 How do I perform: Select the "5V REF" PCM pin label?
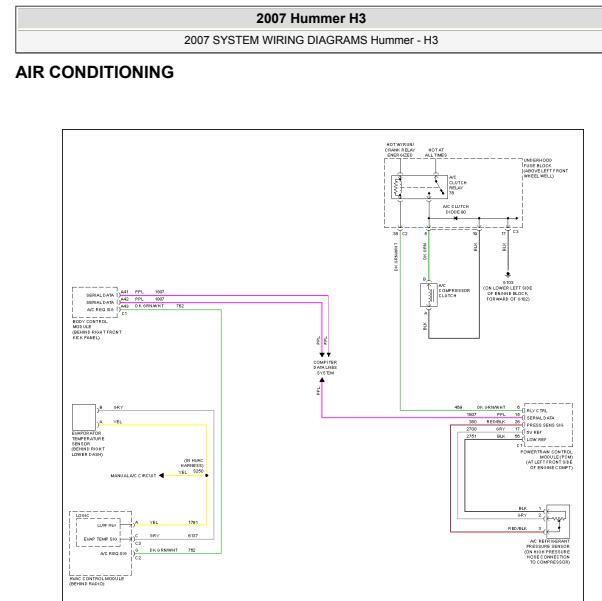tap(534, 432)
